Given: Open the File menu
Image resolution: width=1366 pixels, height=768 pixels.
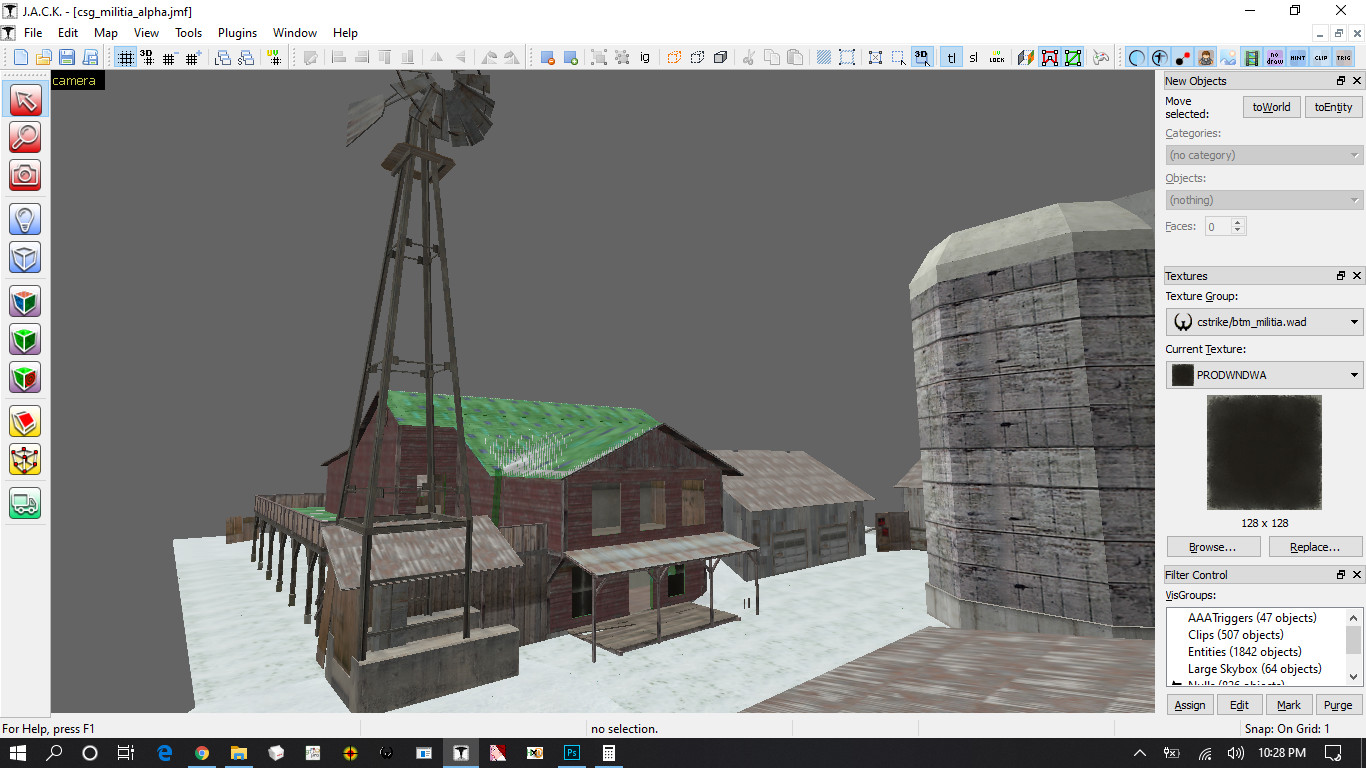Looking at the screenshot, I should (x=33, y=33).
